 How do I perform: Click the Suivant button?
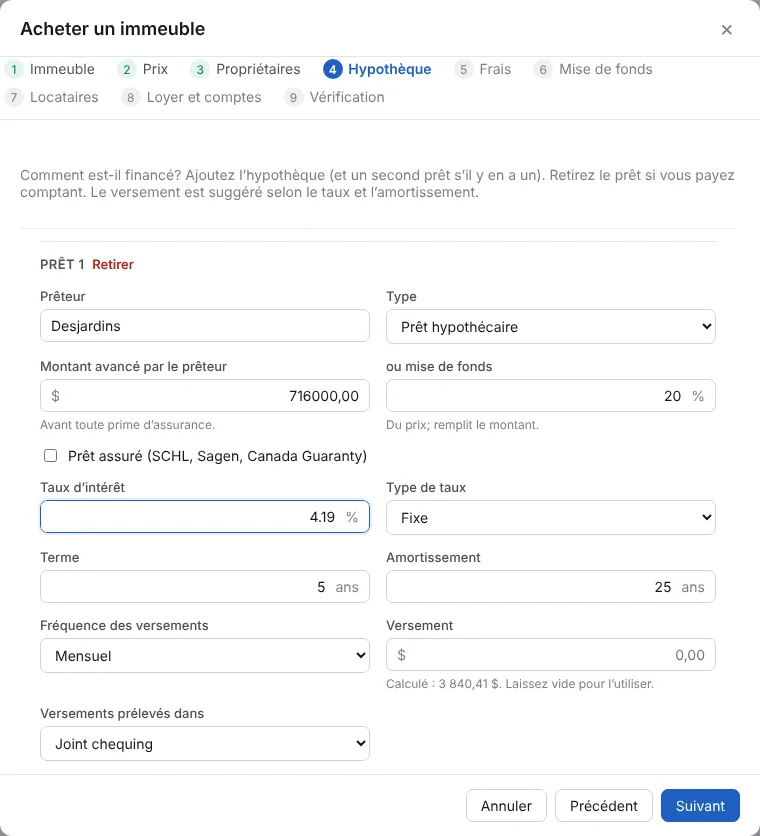pyautogui.click(x=700, y=806)
